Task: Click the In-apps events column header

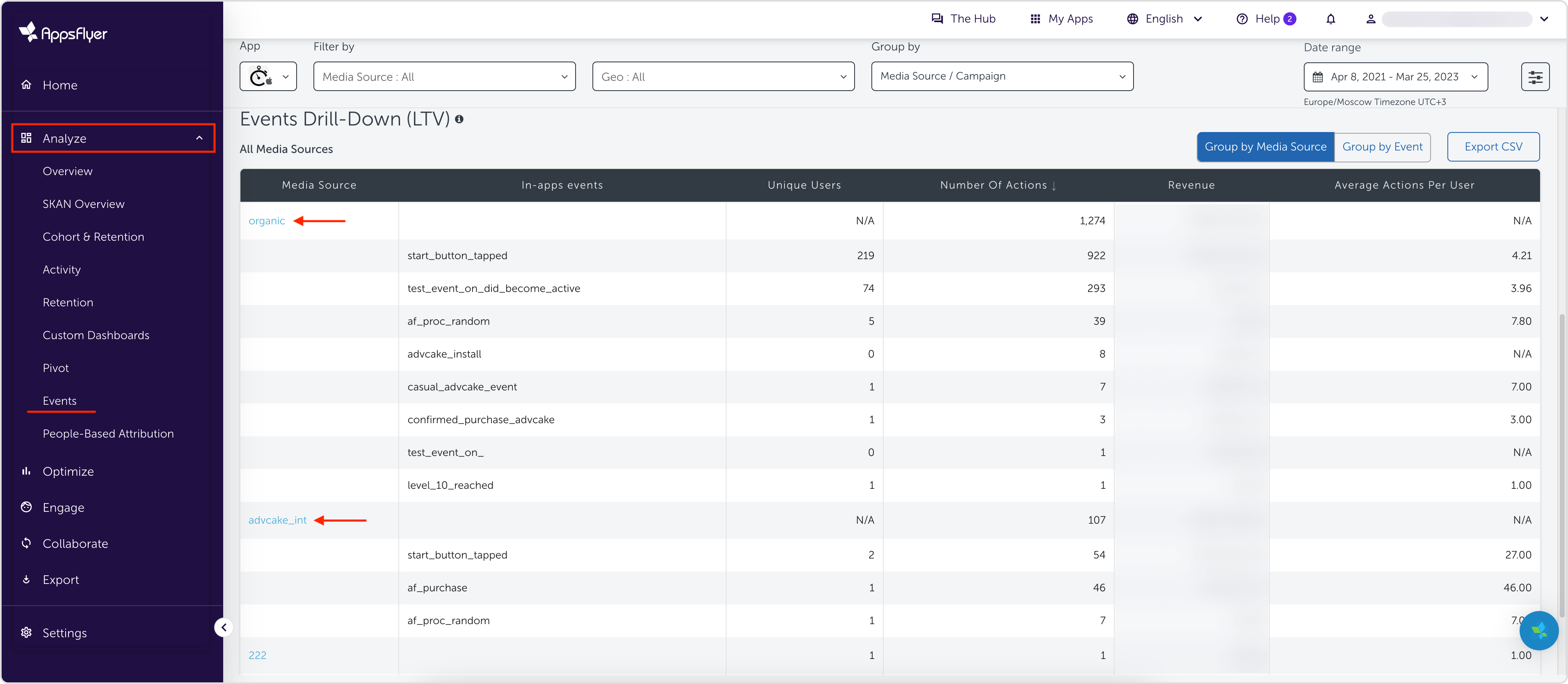Action: click(562, 185)
